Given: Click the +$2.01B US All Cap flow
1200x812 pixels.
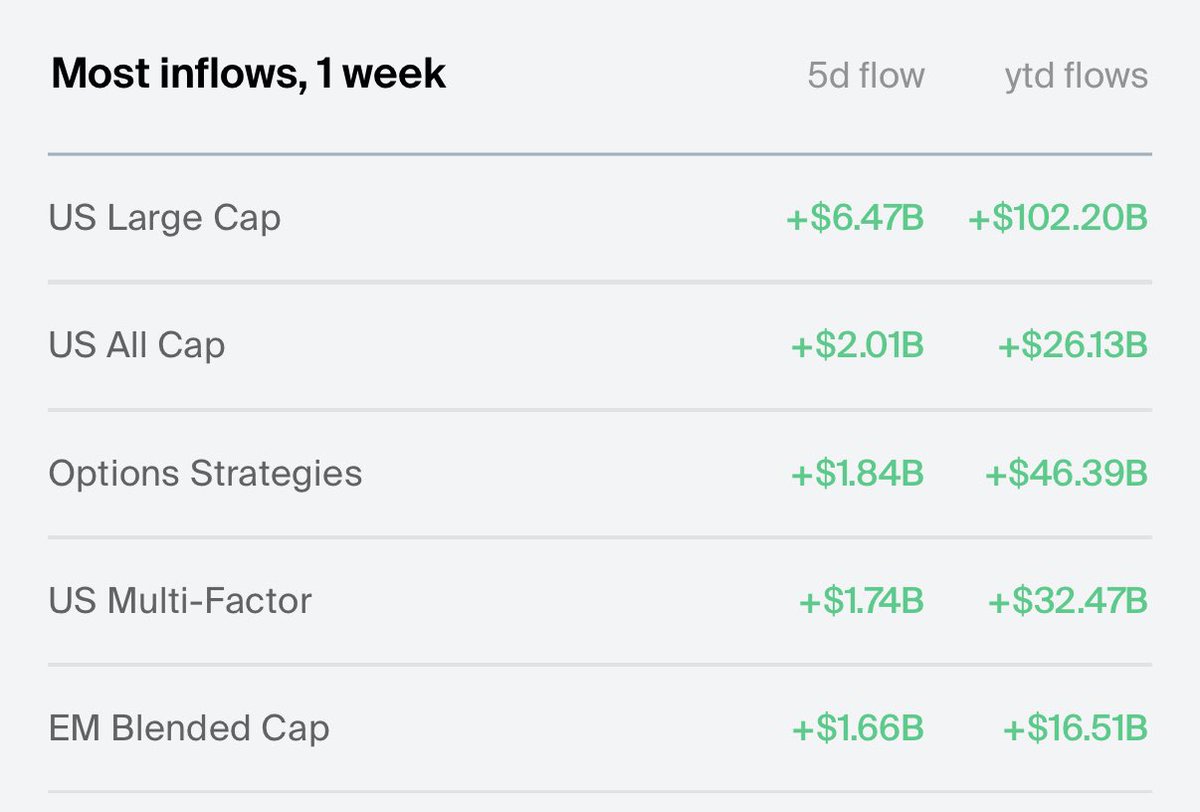Looking at the screenshot, I should coord(858,346).
